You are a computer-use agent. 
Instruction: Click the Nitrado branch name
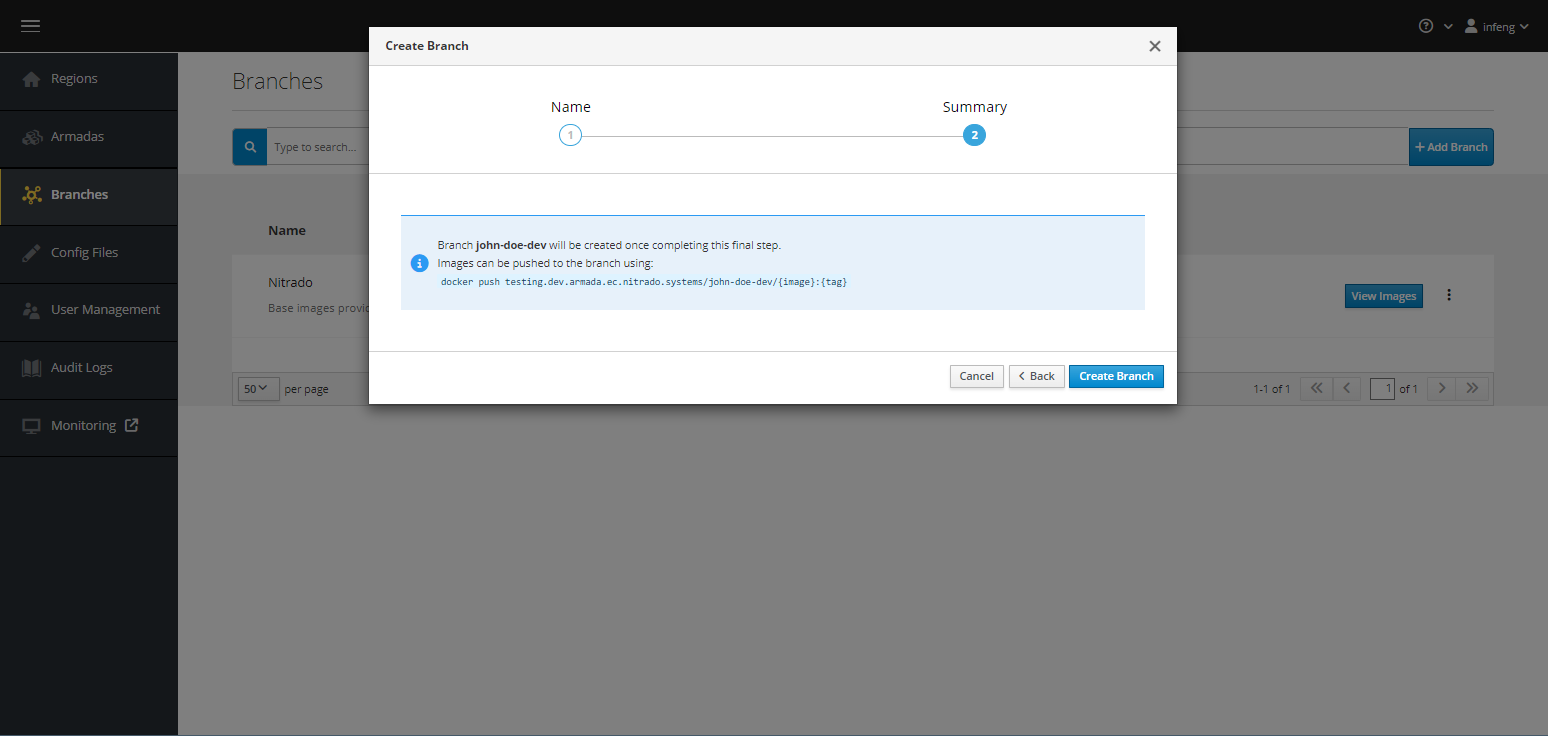coord(290,283)
